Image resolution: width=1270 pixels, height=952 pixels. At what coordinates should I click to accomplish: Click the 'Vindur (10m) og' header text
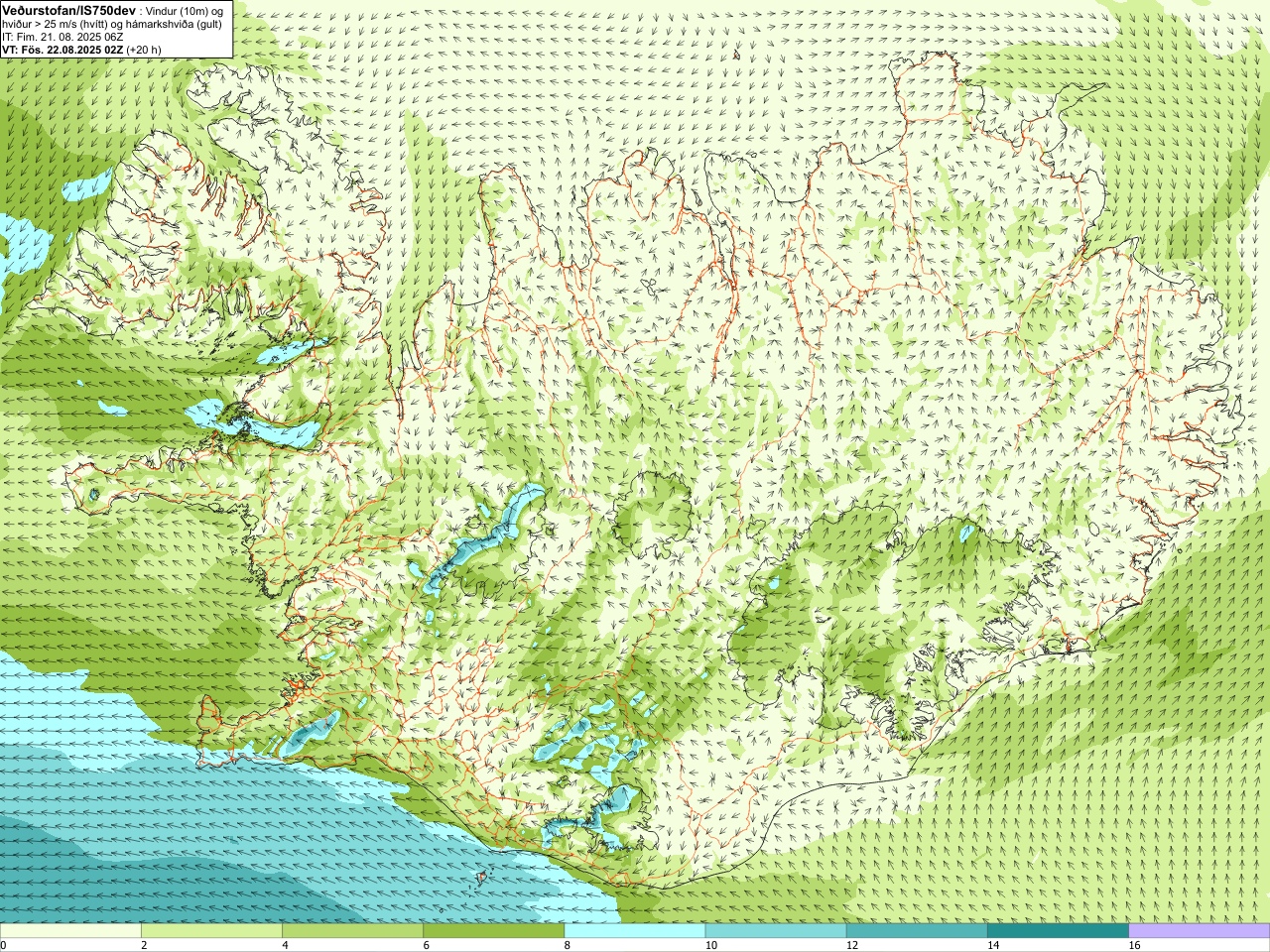[x=185, y=10]
